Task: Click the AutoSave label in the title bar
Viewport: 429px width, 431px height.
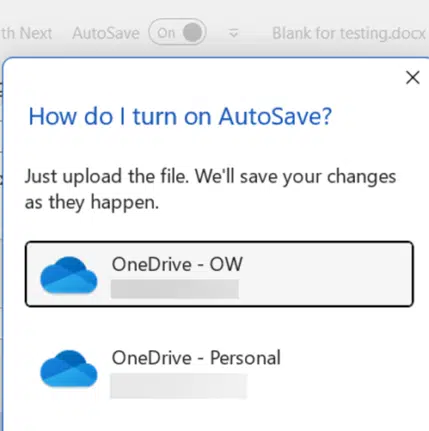Action: click(106, 33)
